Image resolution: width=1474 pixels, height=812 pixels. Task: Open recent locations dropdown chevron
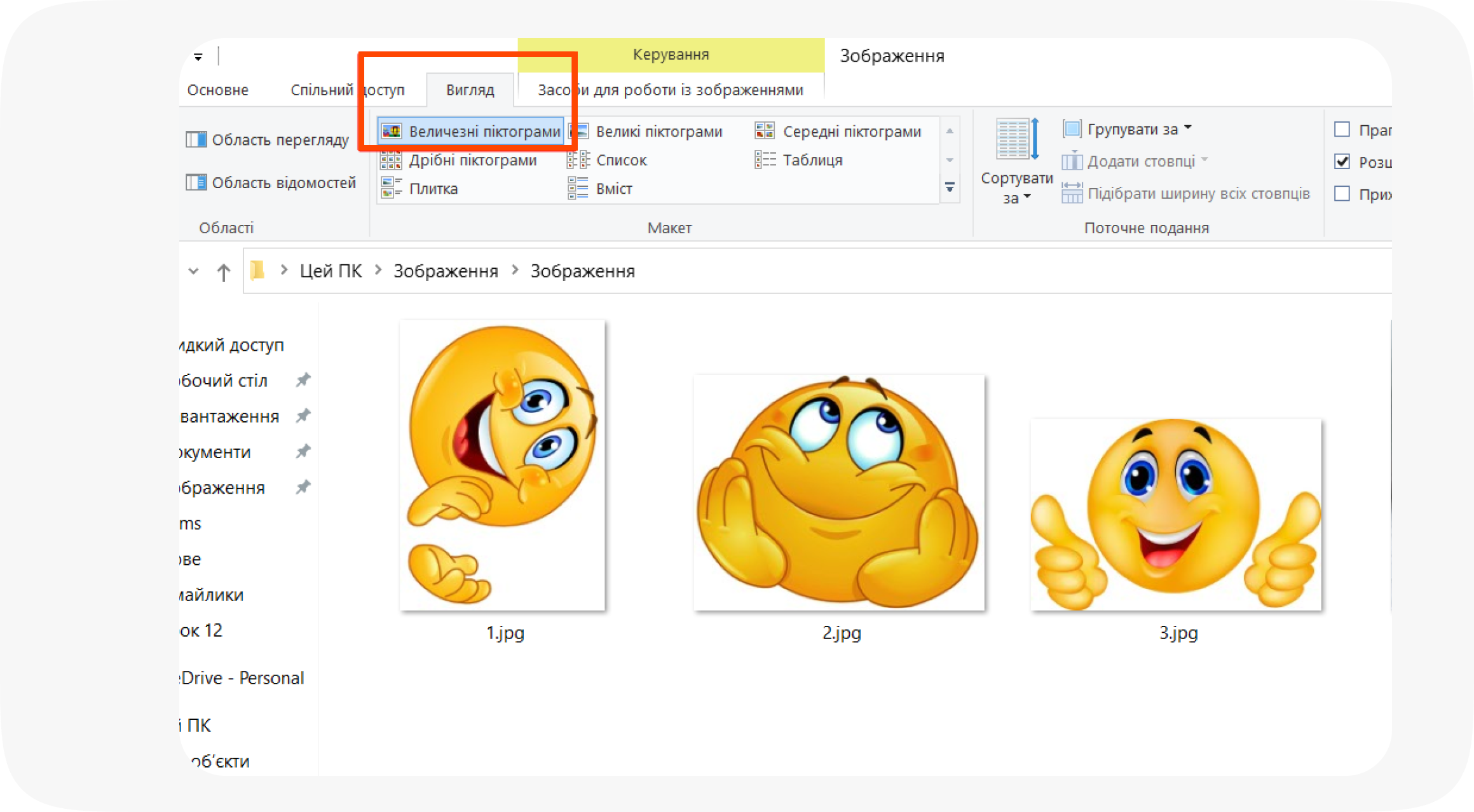pos(193,271)
